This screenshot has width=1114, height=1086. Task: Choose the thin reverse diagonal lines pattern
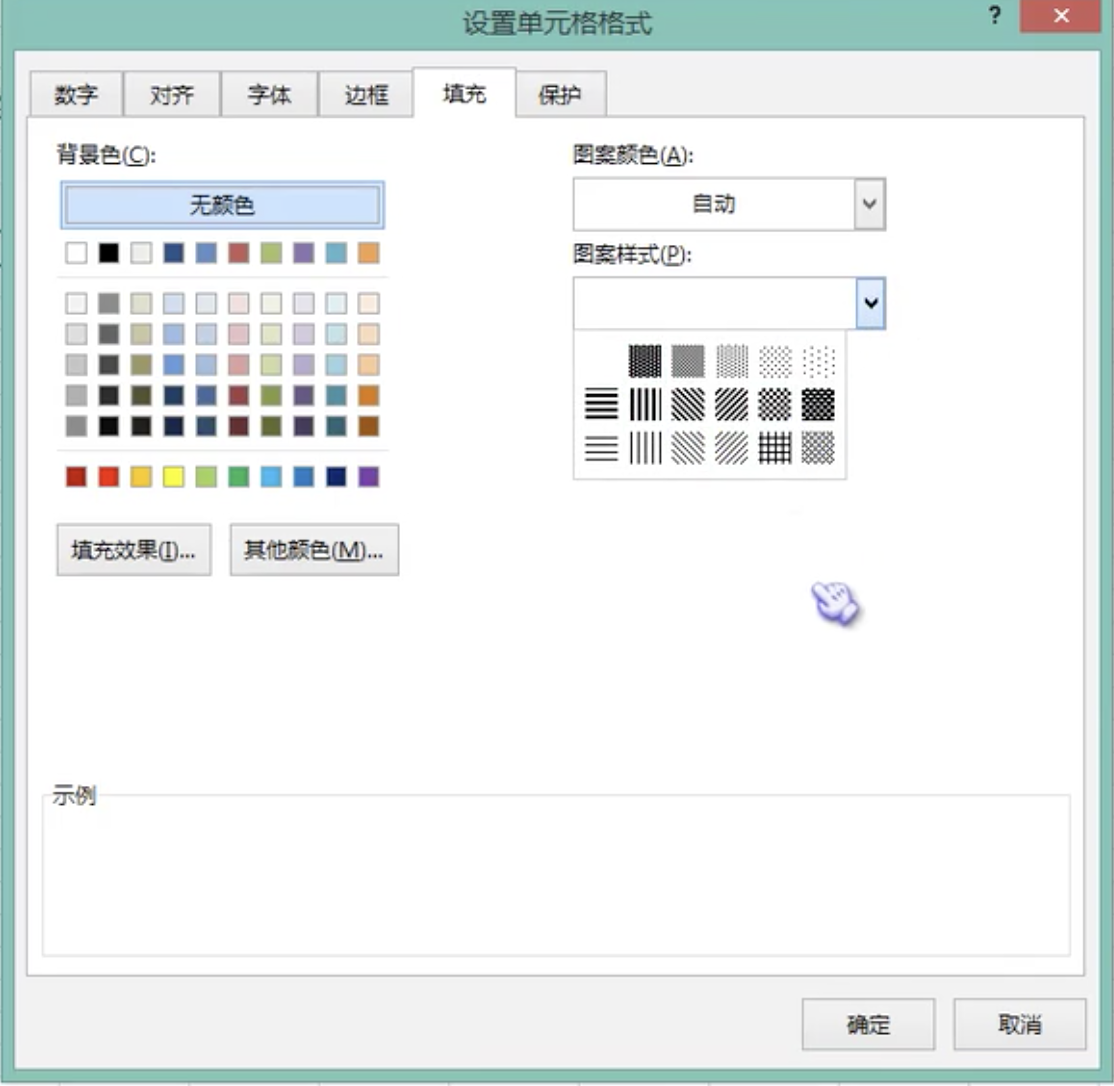tap(688, 448)
